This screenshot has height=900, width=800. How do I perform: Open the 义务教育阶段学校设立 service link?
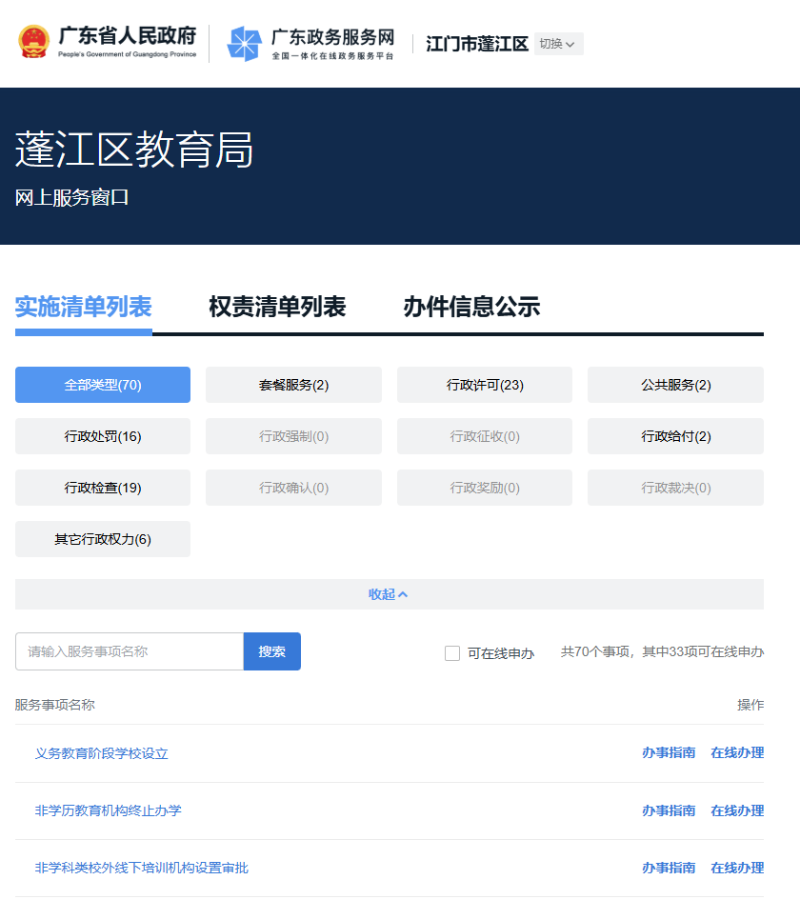point(101,754)
